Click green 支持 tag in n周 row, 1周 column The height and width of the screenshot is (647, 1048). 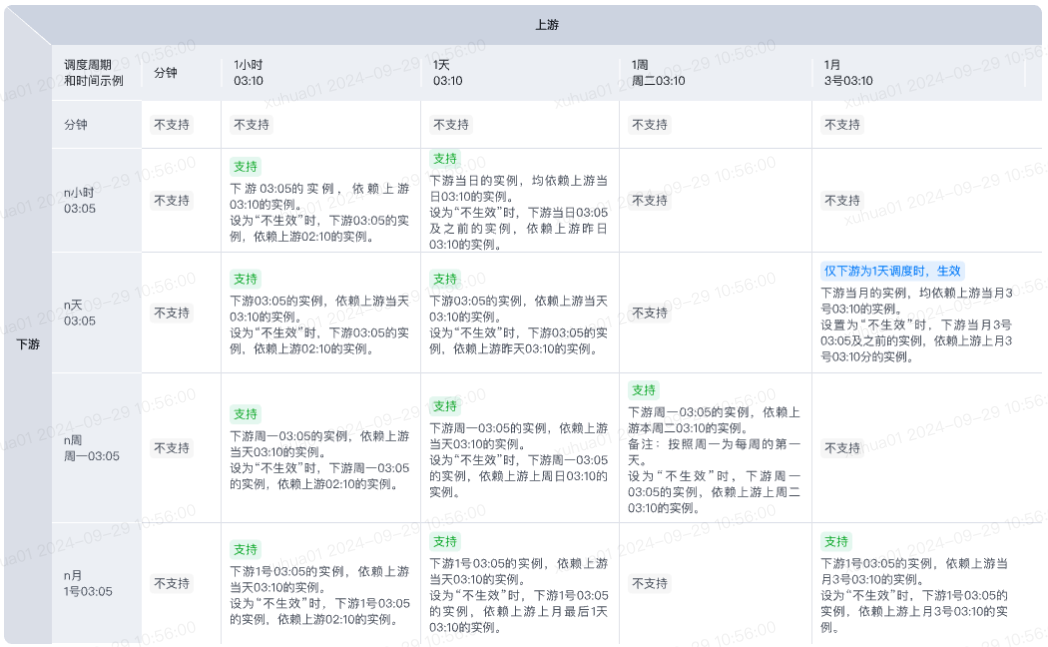tap(644, 390)
